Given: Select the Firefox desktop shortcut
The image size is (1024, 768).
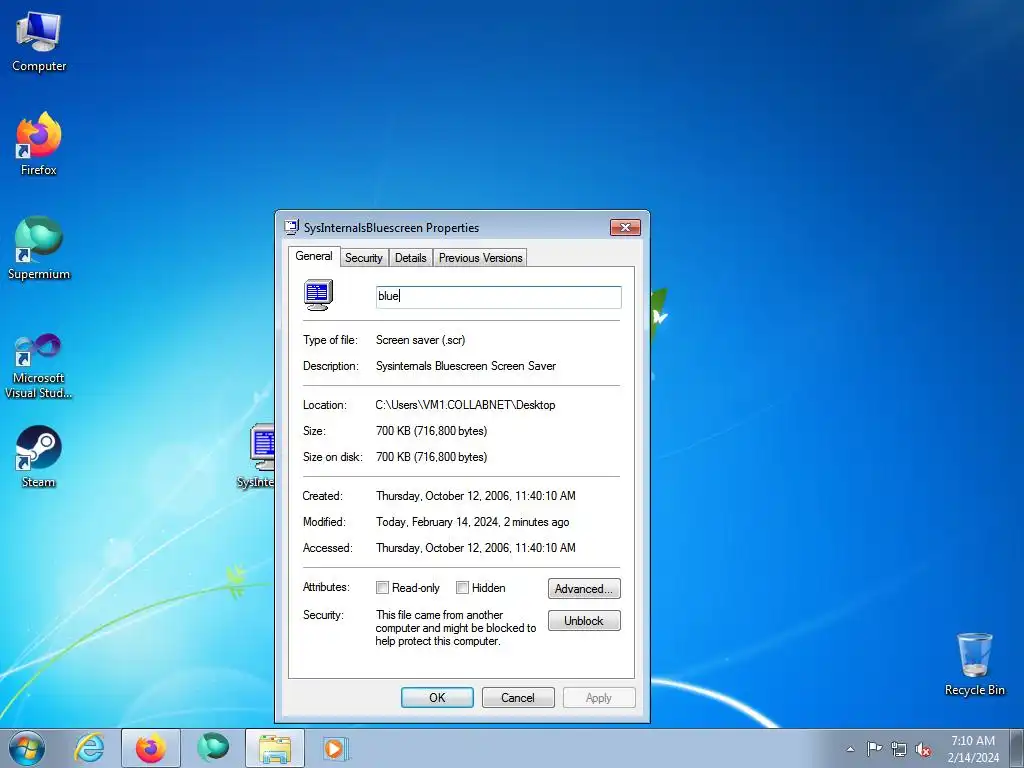Looking at the screenshot, I should 39,144.
